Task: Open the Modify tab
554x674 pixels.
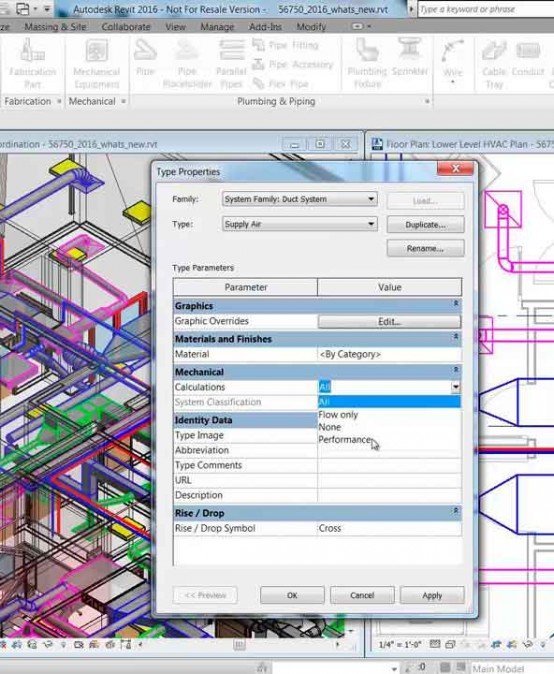Action: (x=311, y=27)
